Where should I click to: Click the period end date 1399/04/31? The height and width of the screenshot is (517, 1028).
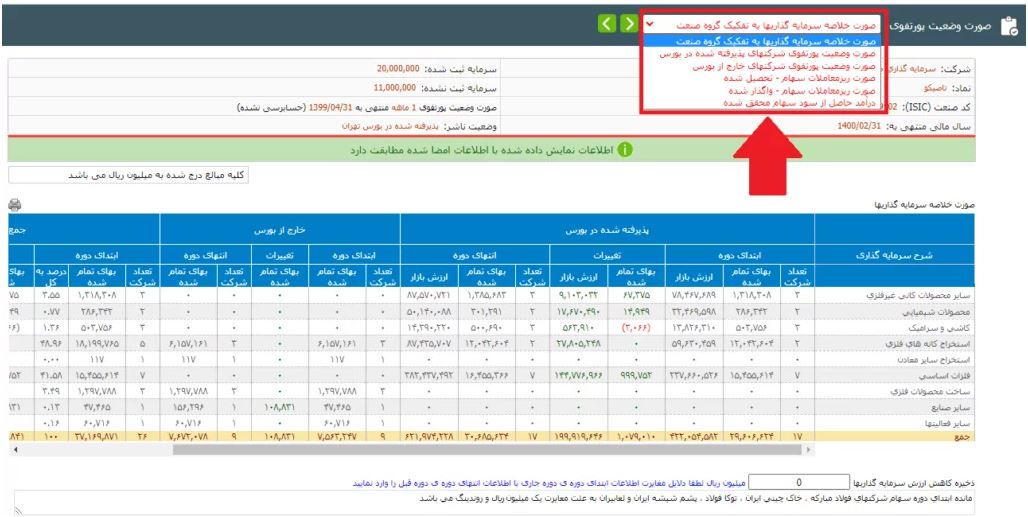coord(329,107)
